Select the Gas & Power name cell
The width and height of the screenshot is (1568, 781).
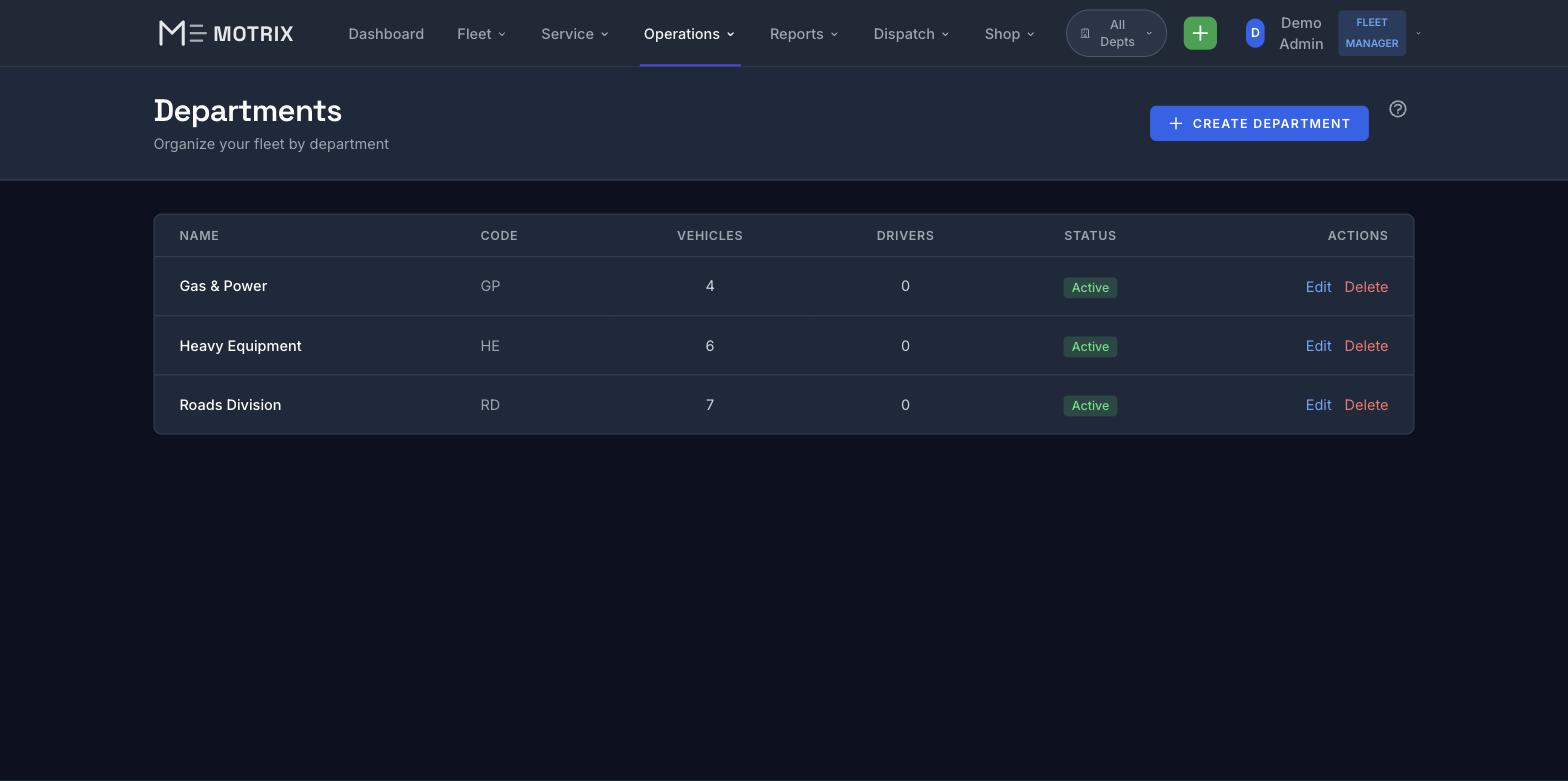[223, 286]
